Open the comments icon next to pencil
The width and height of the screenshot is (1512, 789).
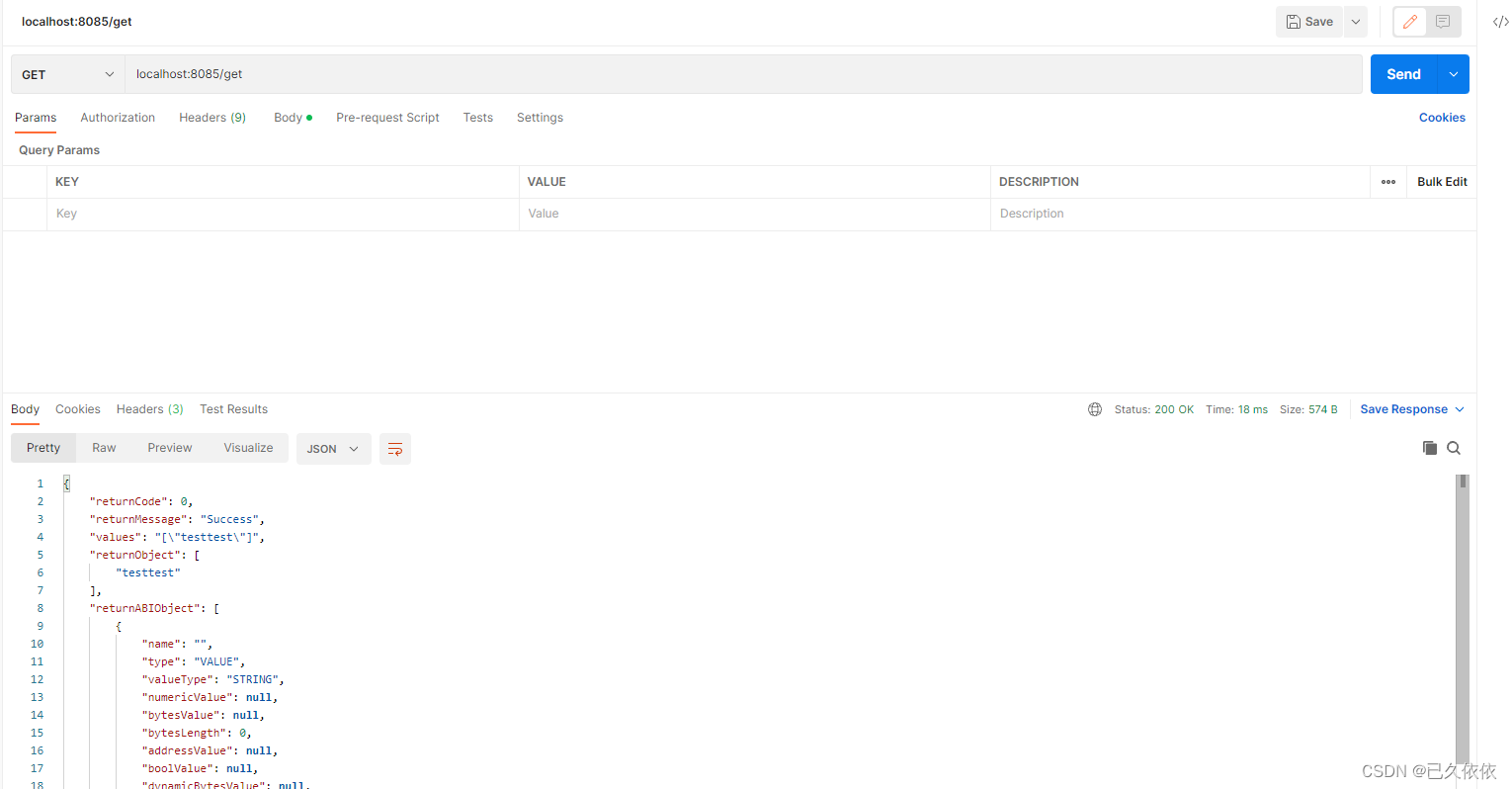click(1443, 22)
